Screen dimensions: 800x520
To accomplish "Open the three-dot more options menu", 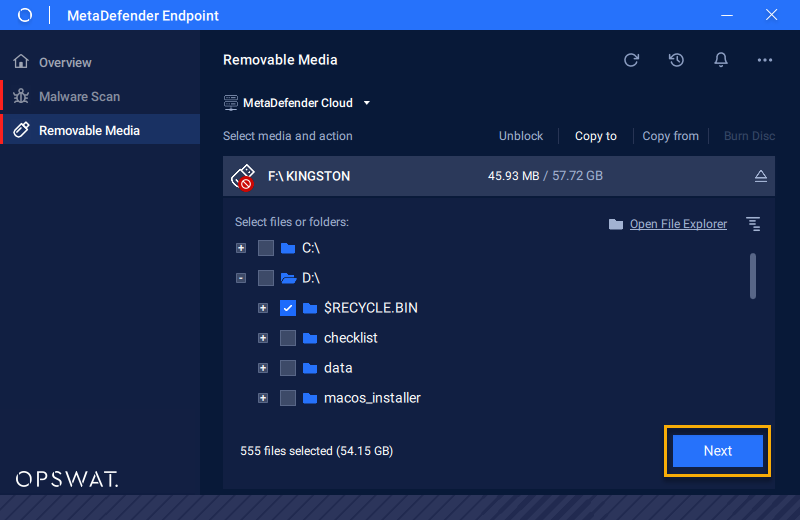I will (x=764, y=60).
